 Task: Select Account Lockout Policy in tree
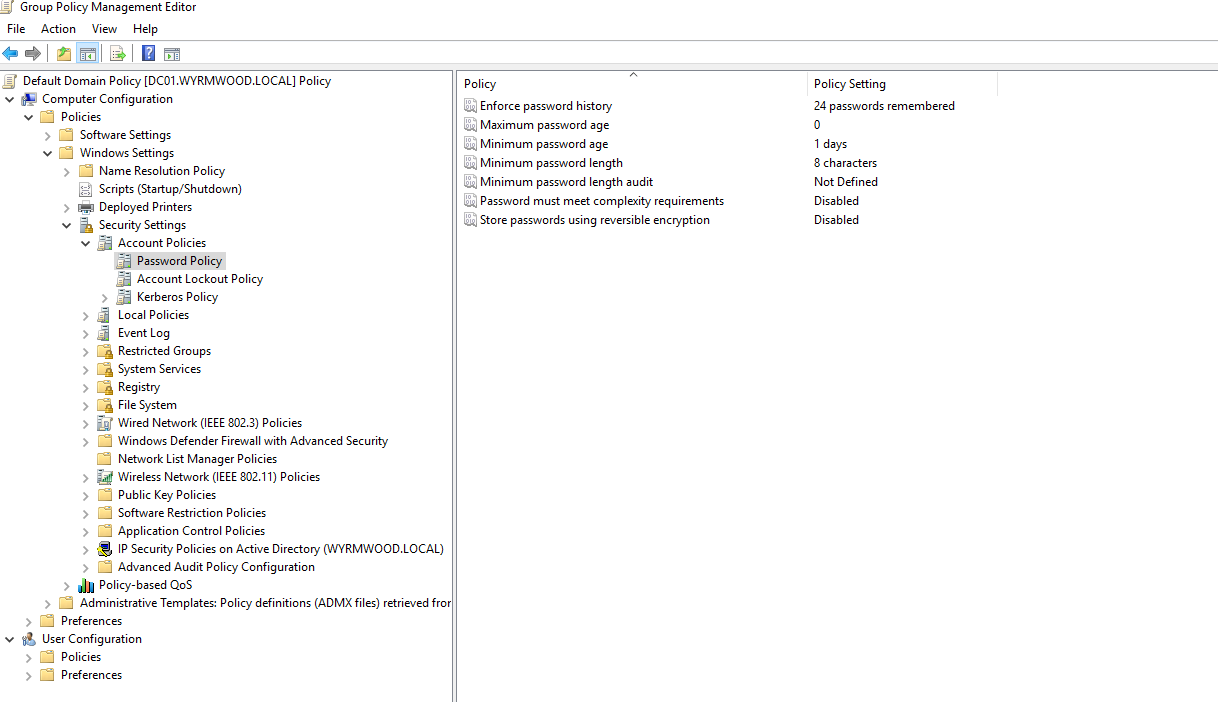point(199,279)
